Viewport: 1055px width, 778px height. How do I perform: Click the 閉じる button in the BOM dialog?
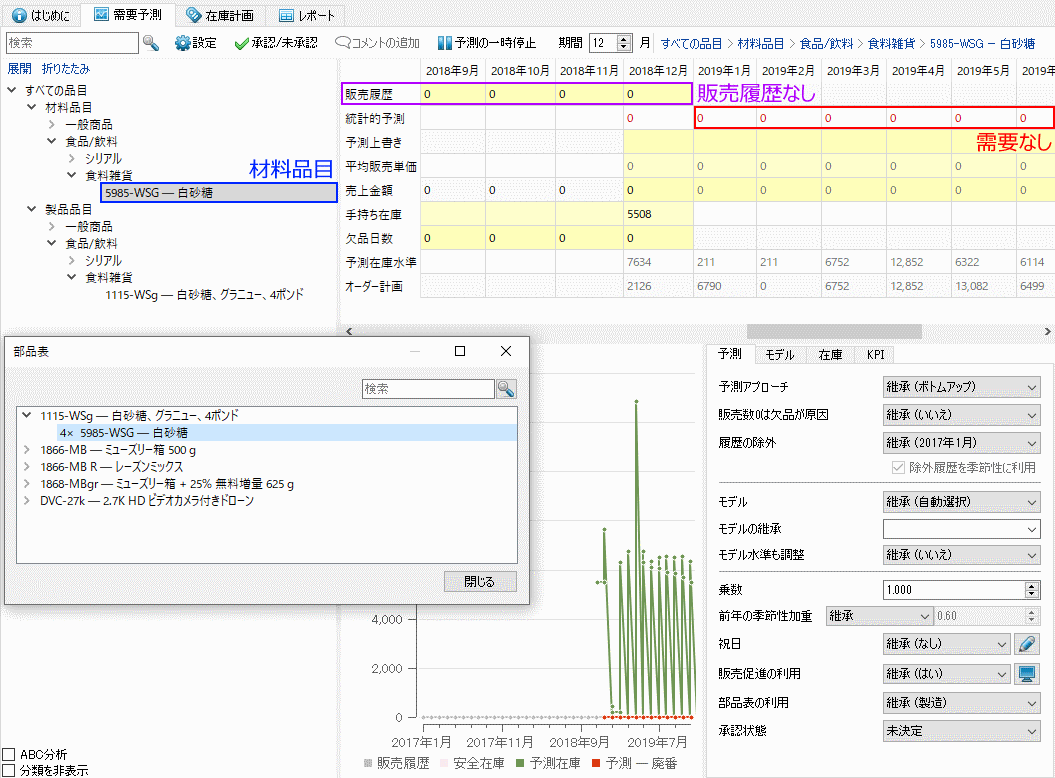tap(480, 581)
